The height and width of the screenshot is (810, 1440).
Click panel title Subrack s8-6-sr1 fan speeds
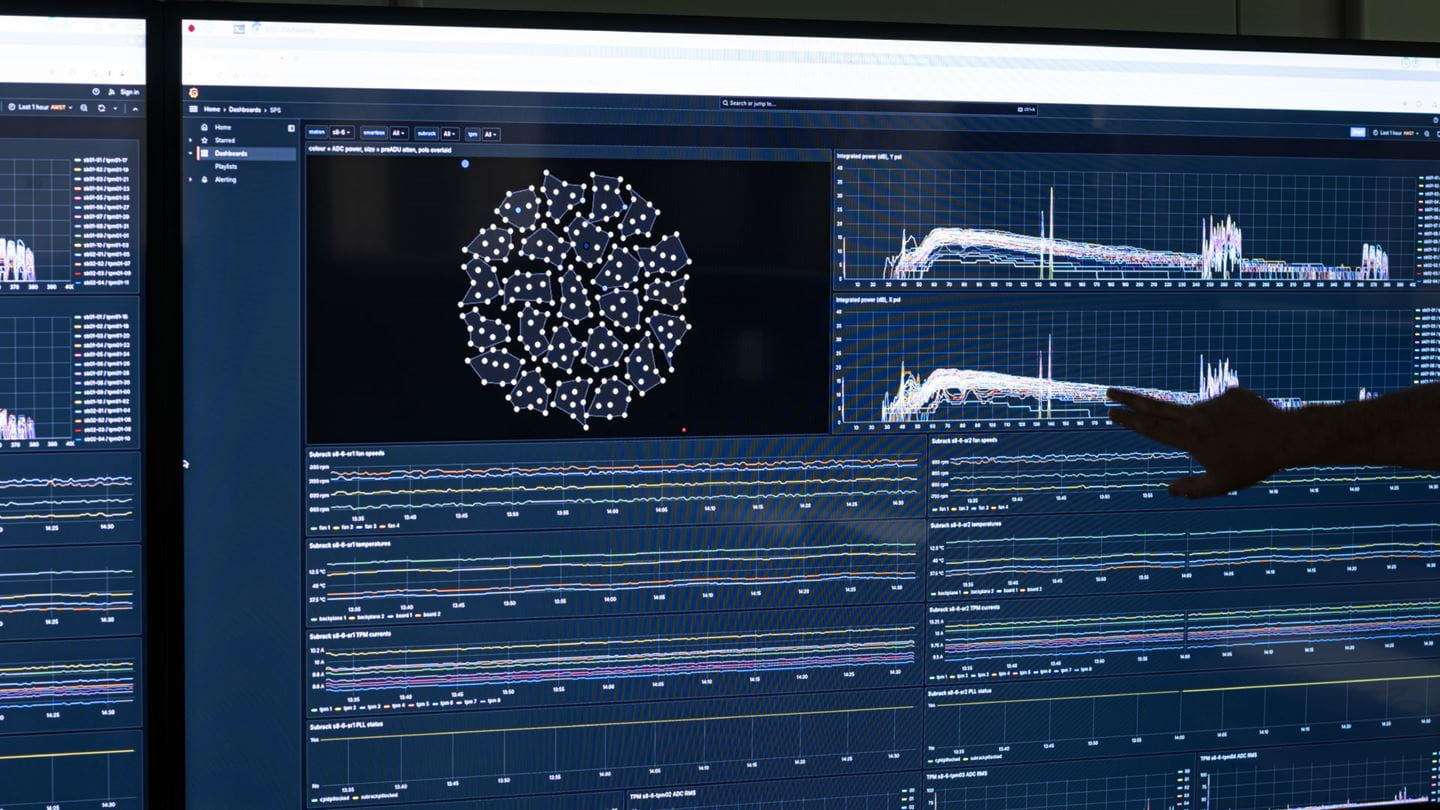click(x=346, y=454)
